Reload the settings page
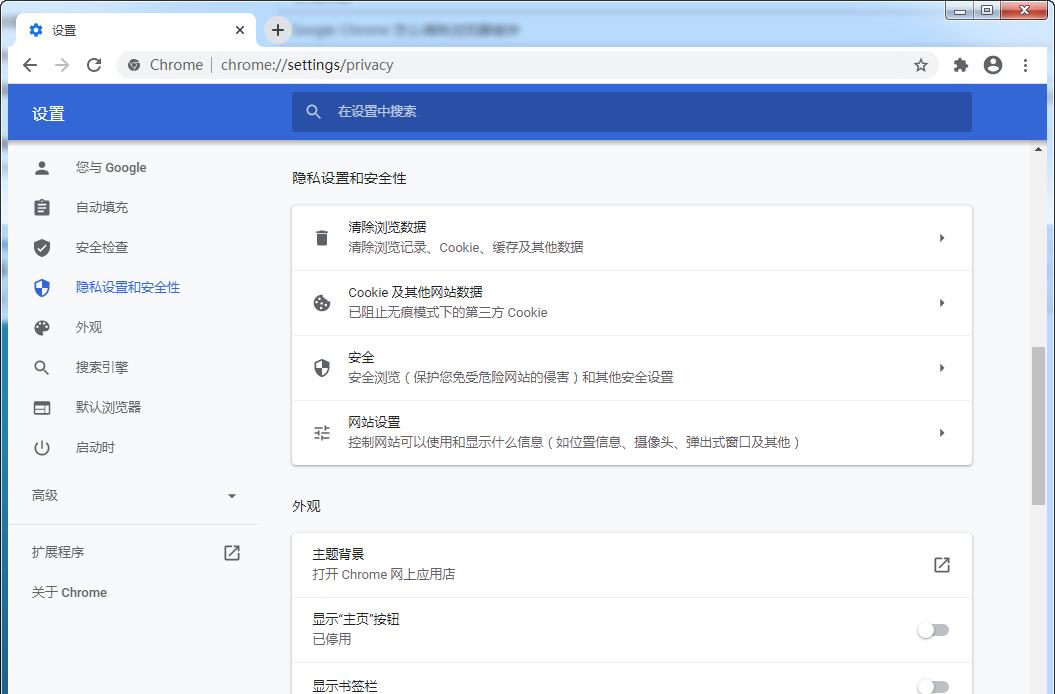The height and width of the screenshot is (694, 1055). [x=94, y=65]
